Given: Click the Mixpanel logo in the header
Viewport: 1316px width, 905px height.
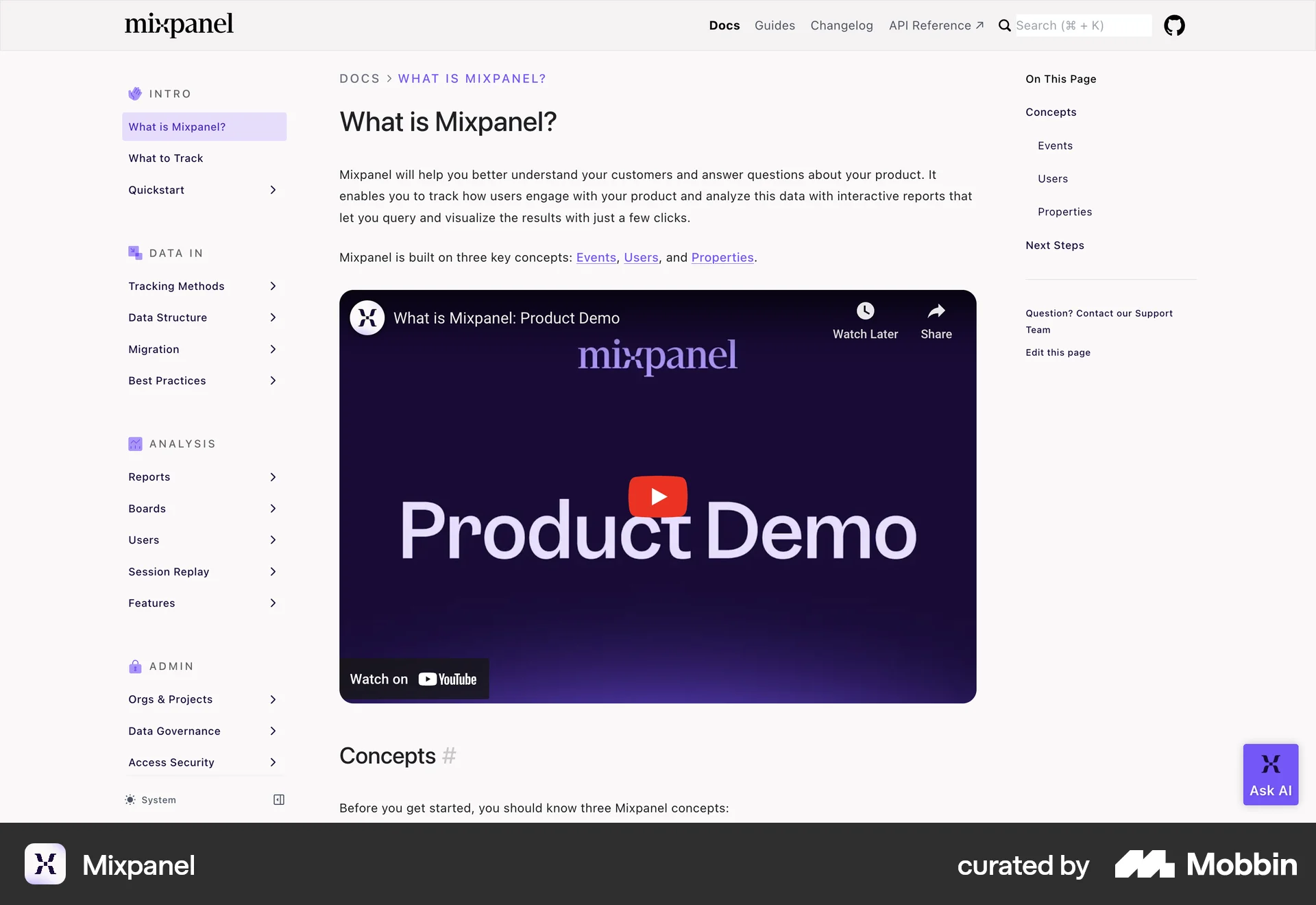Looking at the screenshot, I should coord(178,25).
